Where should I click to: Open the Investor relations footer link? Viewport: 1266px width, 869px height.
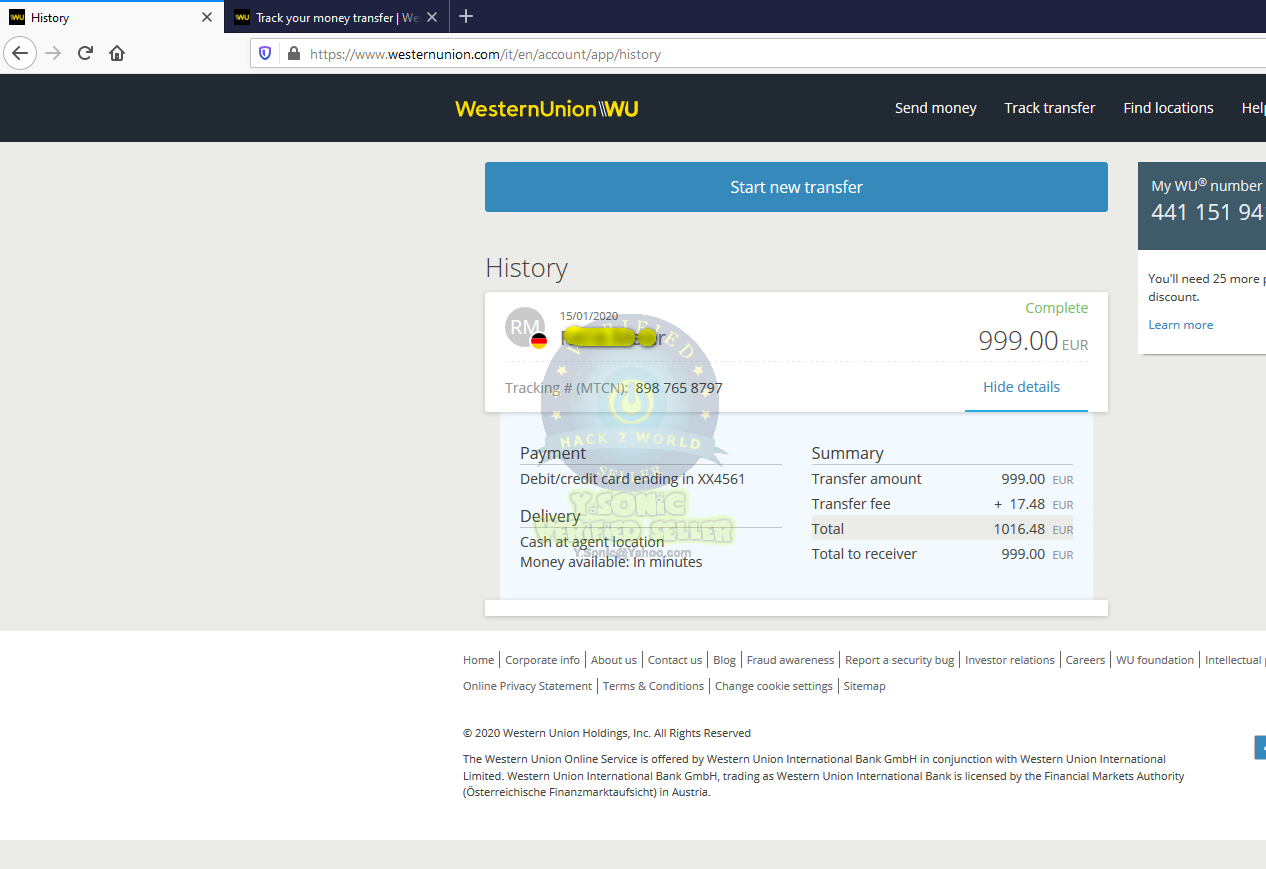click(1010, 660)
